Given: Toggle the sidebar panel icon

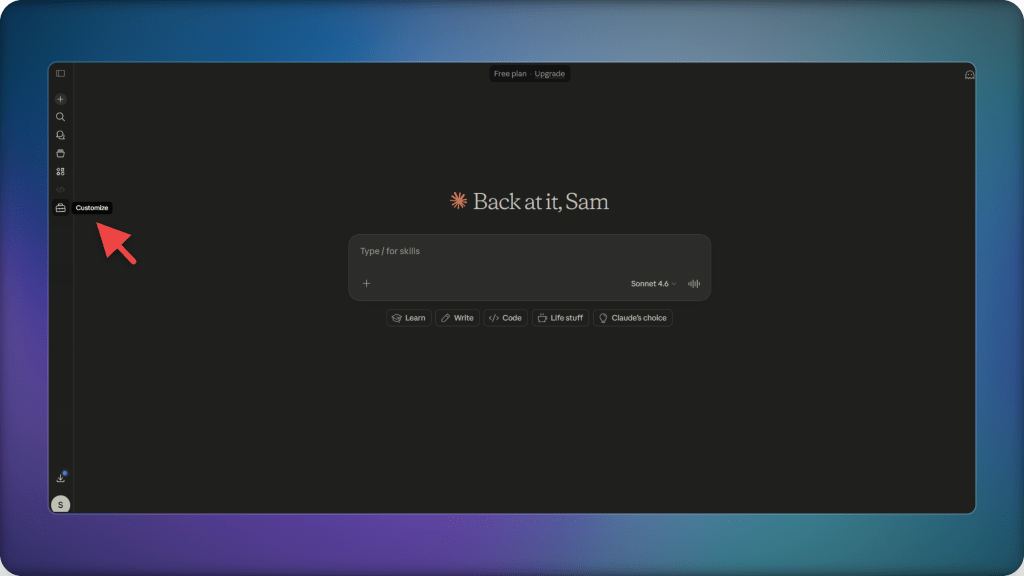Looking at the screenshot, I should tap(60, 74).
